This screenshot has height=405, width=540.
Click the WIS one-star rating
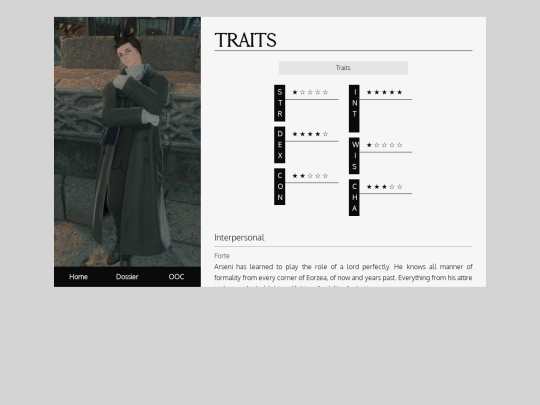point(384,145)
